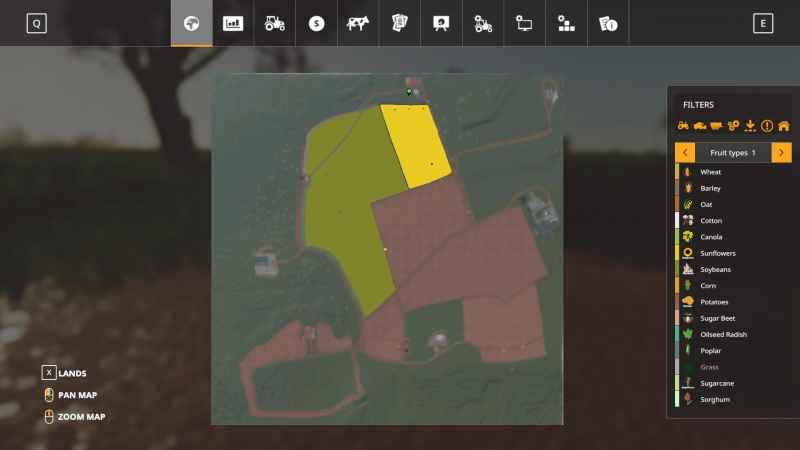The image size is (800, 450).
Task: Open the statistics blocks icon
Action: pos(566,23)
